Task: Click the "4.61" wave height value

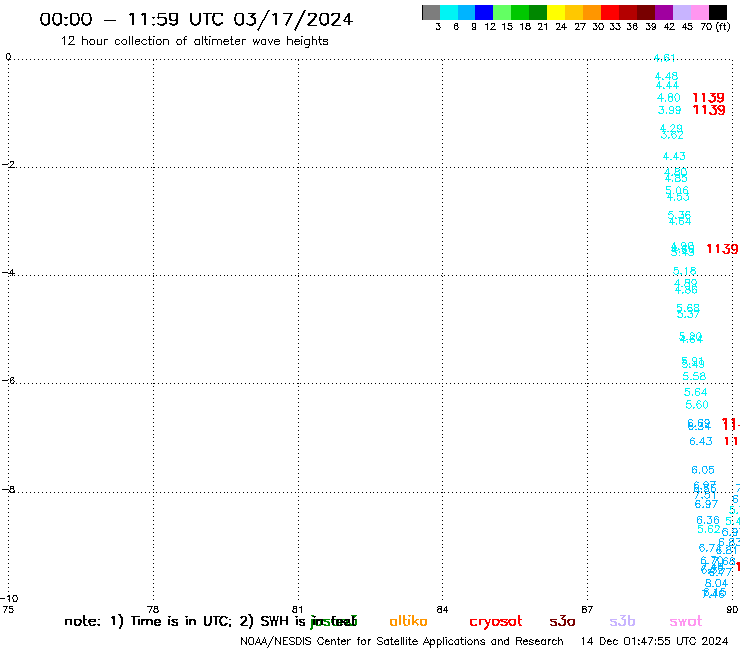Action: pos(664,58)
